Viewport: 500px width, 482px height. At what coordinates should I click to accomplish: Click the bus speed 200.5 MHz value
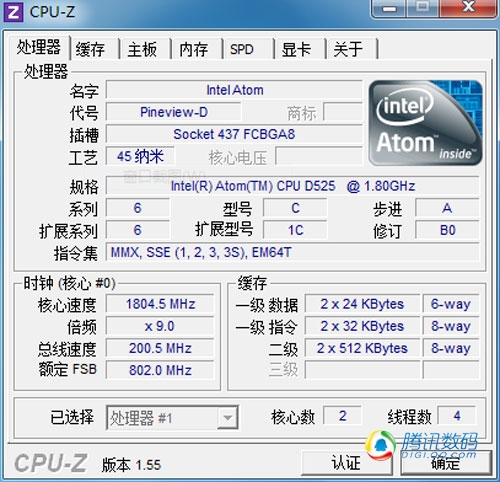pos(160,348)
